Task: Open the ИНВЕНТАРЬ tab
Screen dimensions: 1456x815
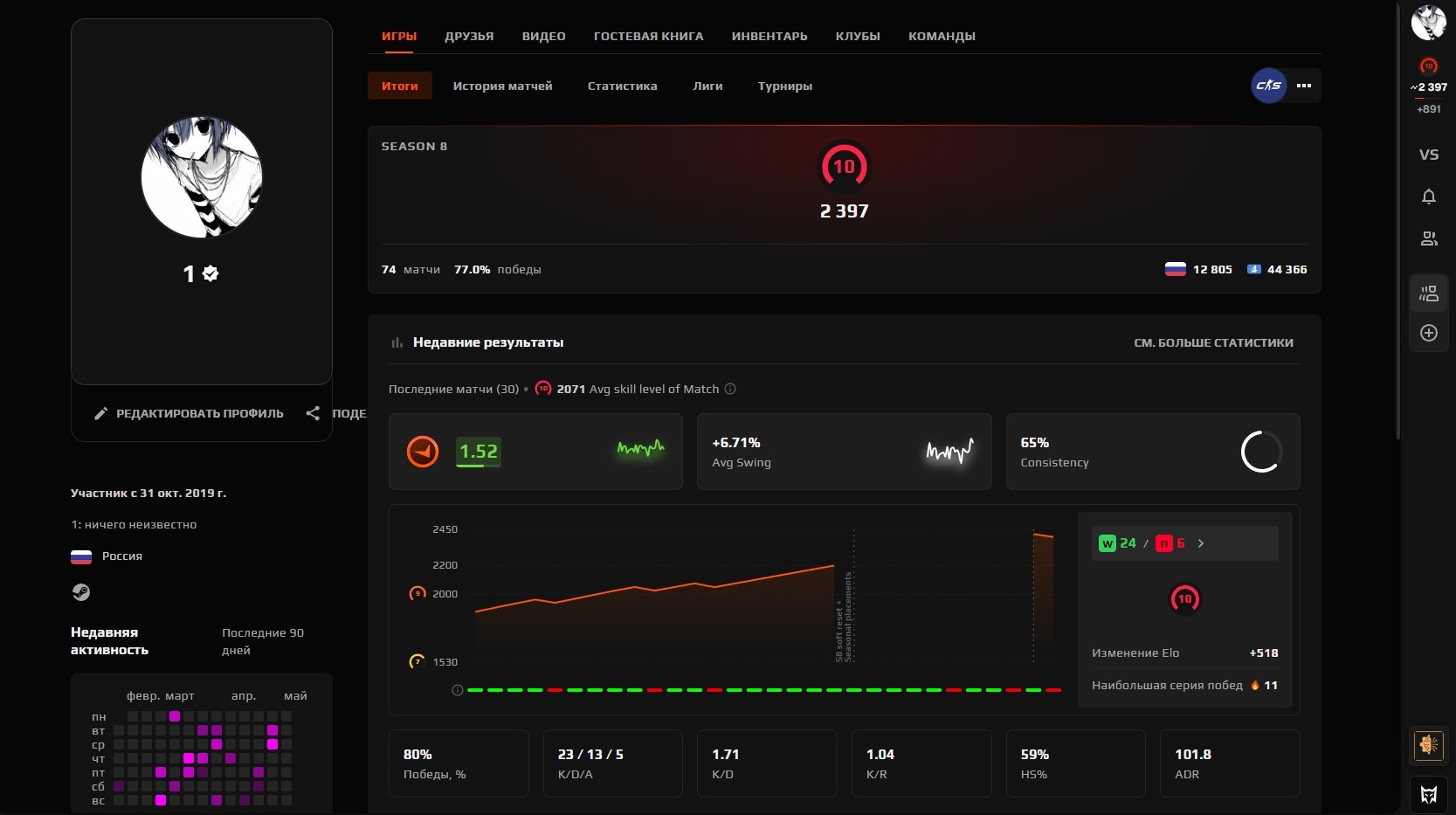Action: click(769, 36)
